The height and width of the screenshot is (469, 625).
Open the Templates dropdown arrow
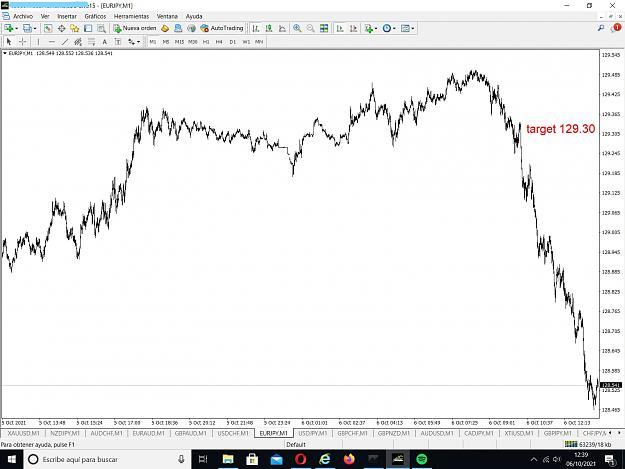click(413, 28)
